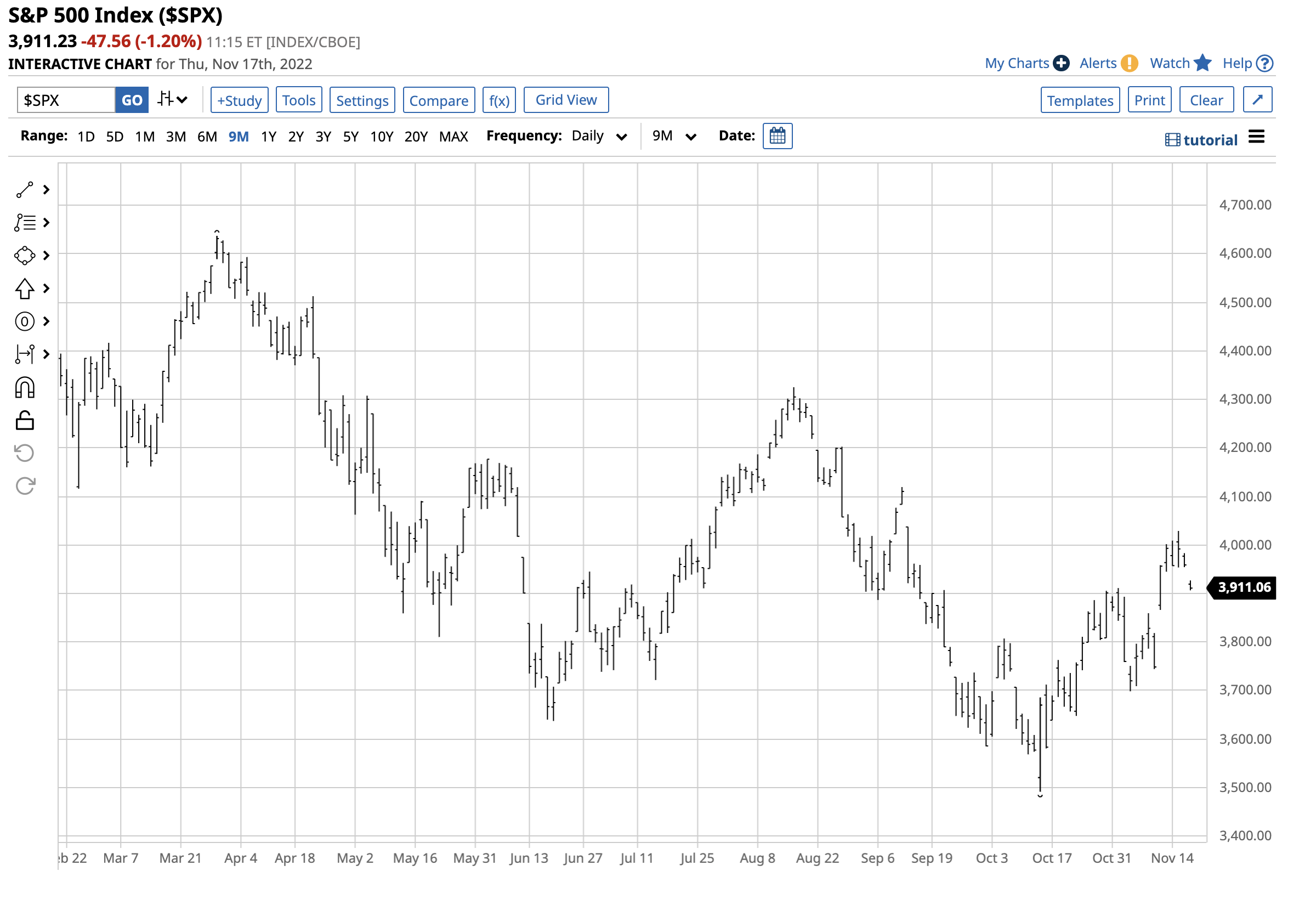Toggle the Grid View button

(566, 100)
